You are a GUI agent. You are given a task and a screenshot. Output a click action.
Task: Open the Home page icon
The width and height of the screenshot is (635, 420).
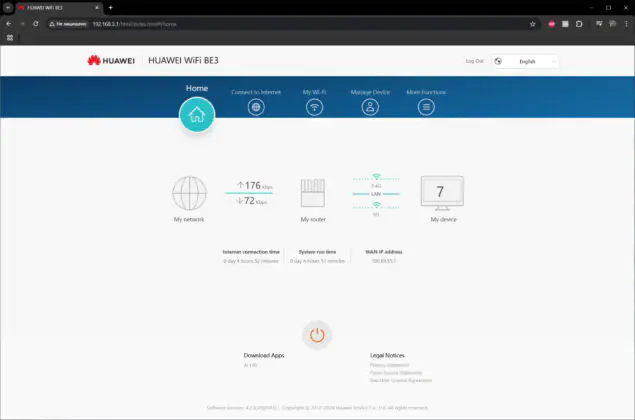tap(197, 115)
